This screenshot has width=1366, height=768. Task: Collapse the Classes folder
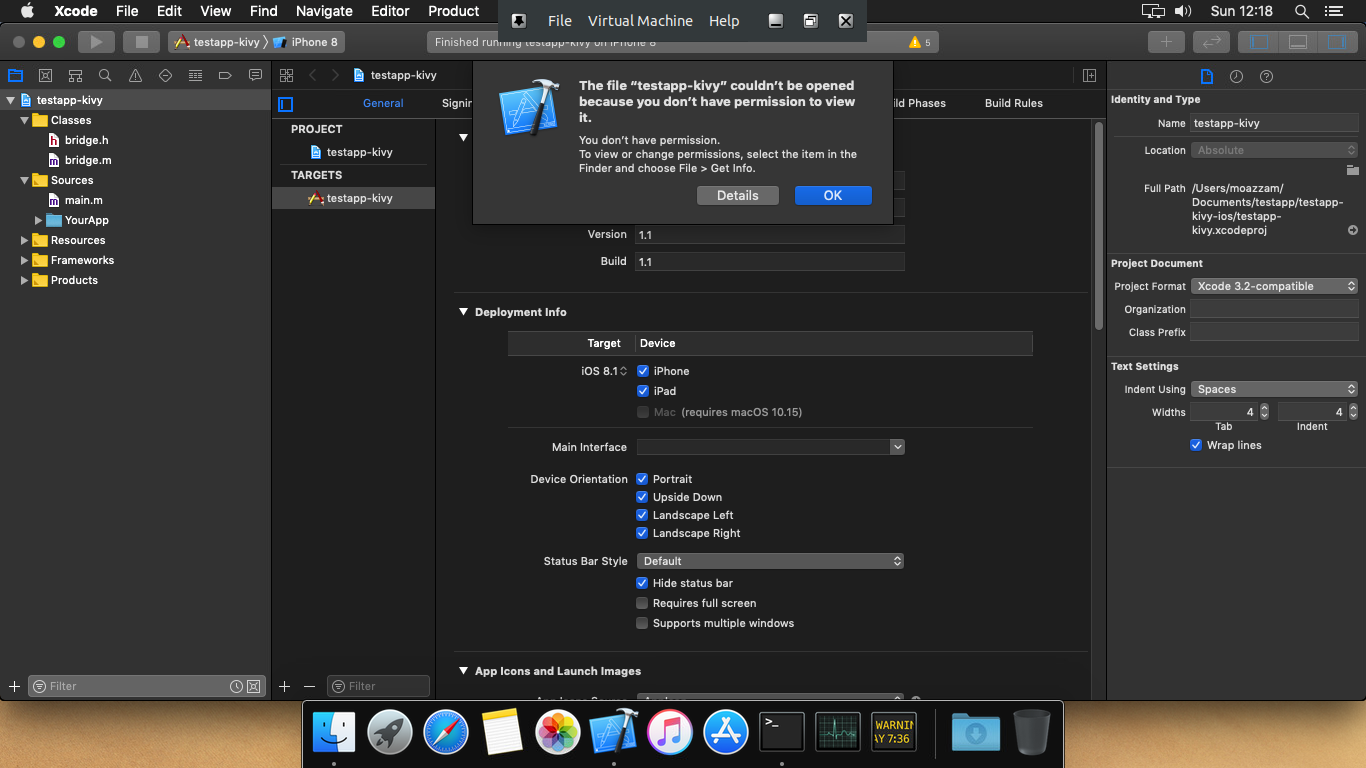pyautogui.click(x=25, y=120)
